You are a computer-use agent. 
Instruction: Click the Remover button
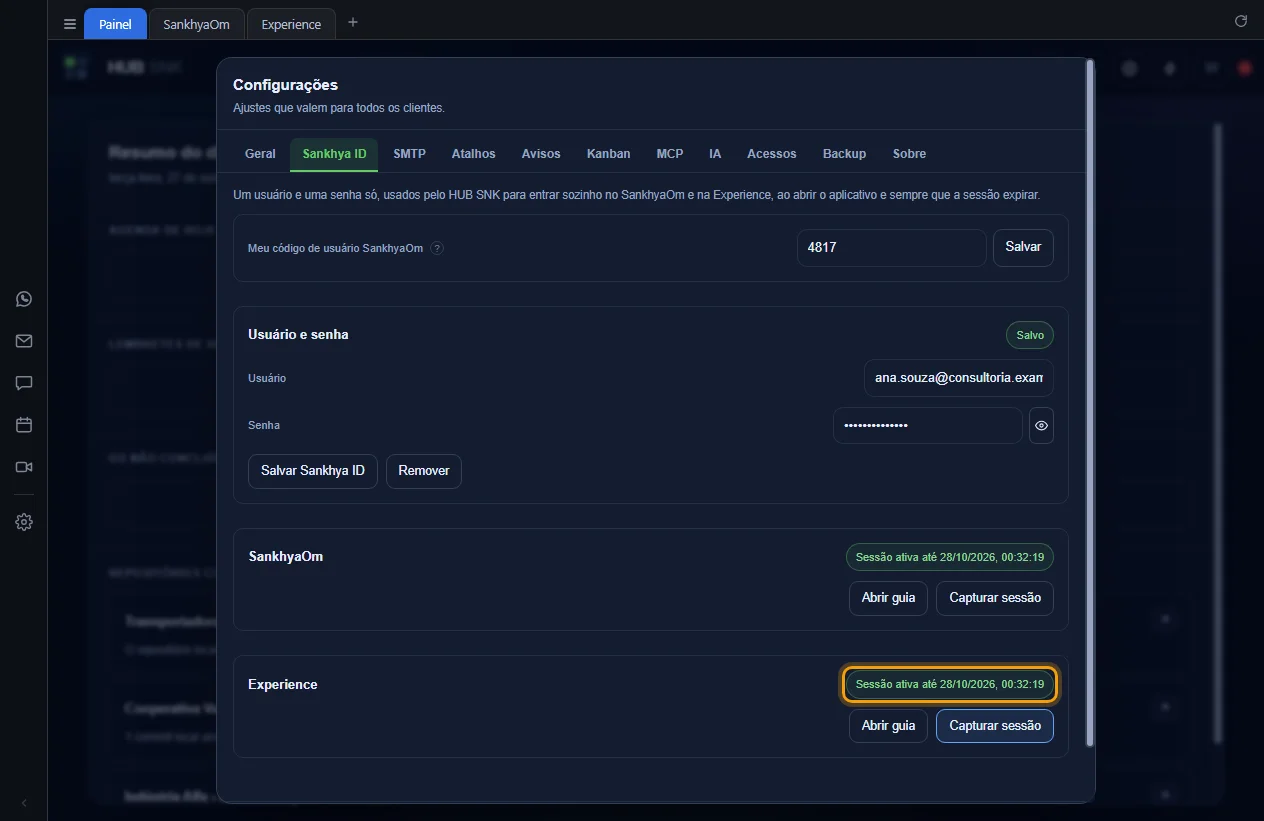424,470
